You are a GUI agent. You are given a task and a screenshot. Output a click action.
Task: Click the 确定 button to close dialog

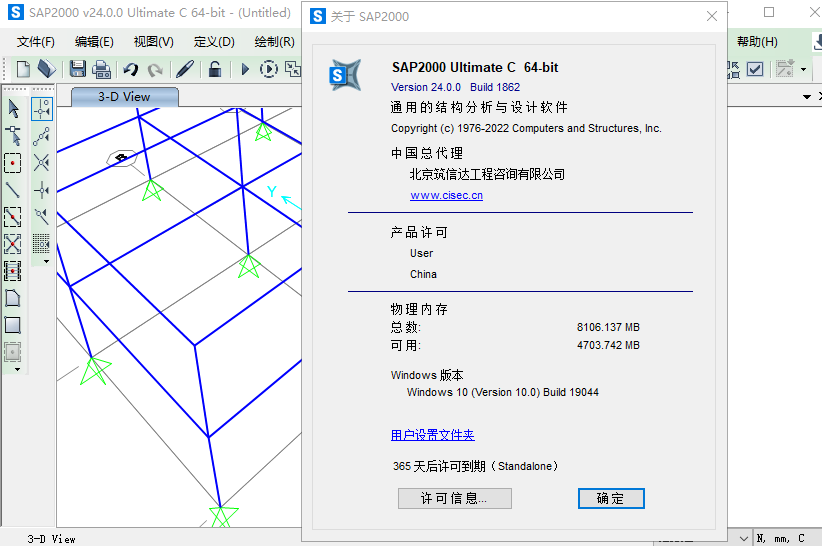pyautogui.click(x=611, y=498)
